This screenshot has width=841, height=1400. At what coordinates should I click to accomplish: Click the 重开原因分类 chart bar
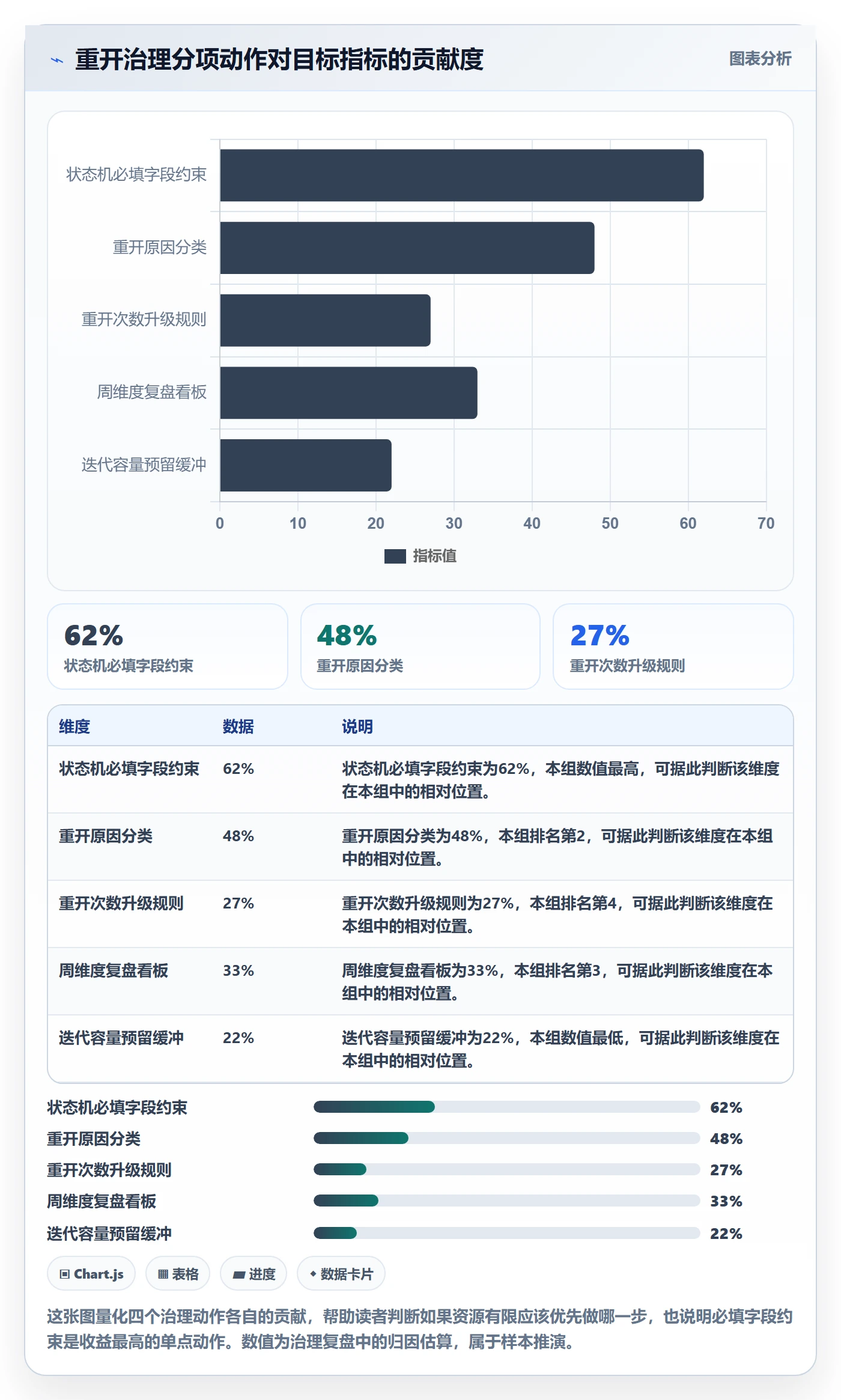click(x=407, y=248)
